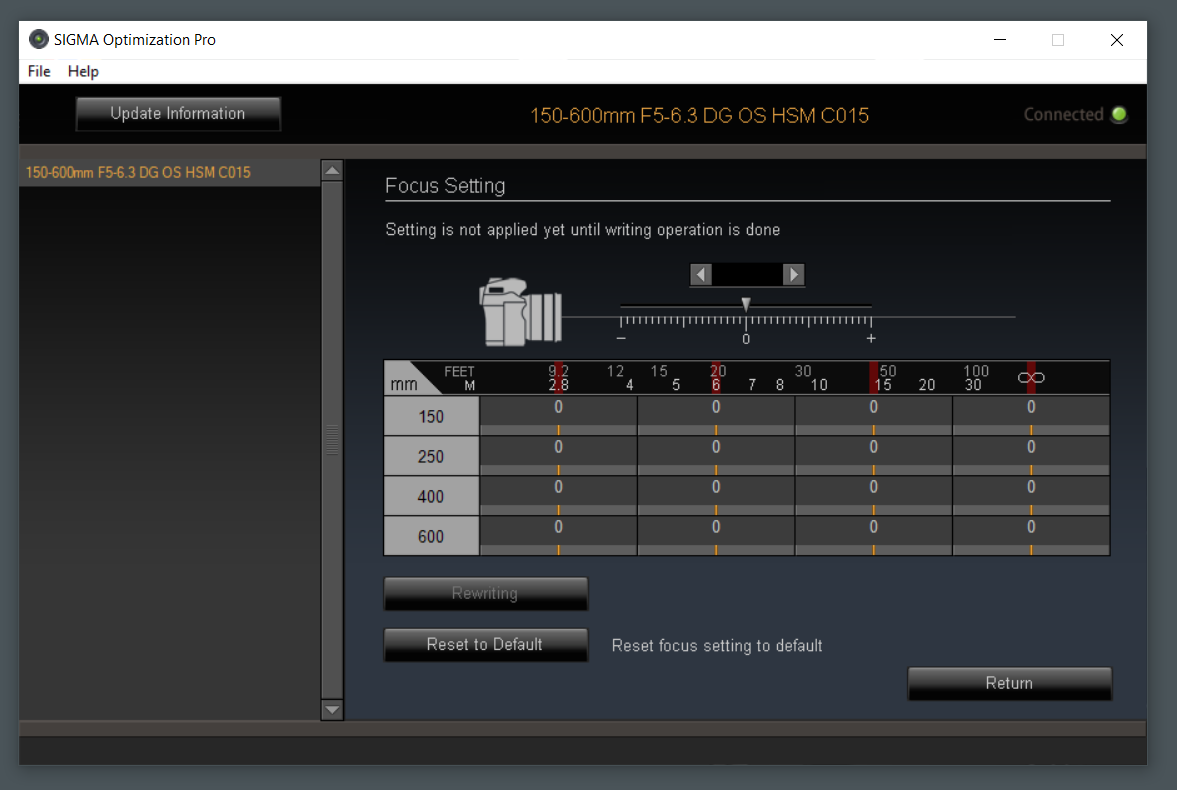The width and height of the screenshot is (1177, 790).
Task: Click the Focus Setting heading
Action: coord(445,185)
